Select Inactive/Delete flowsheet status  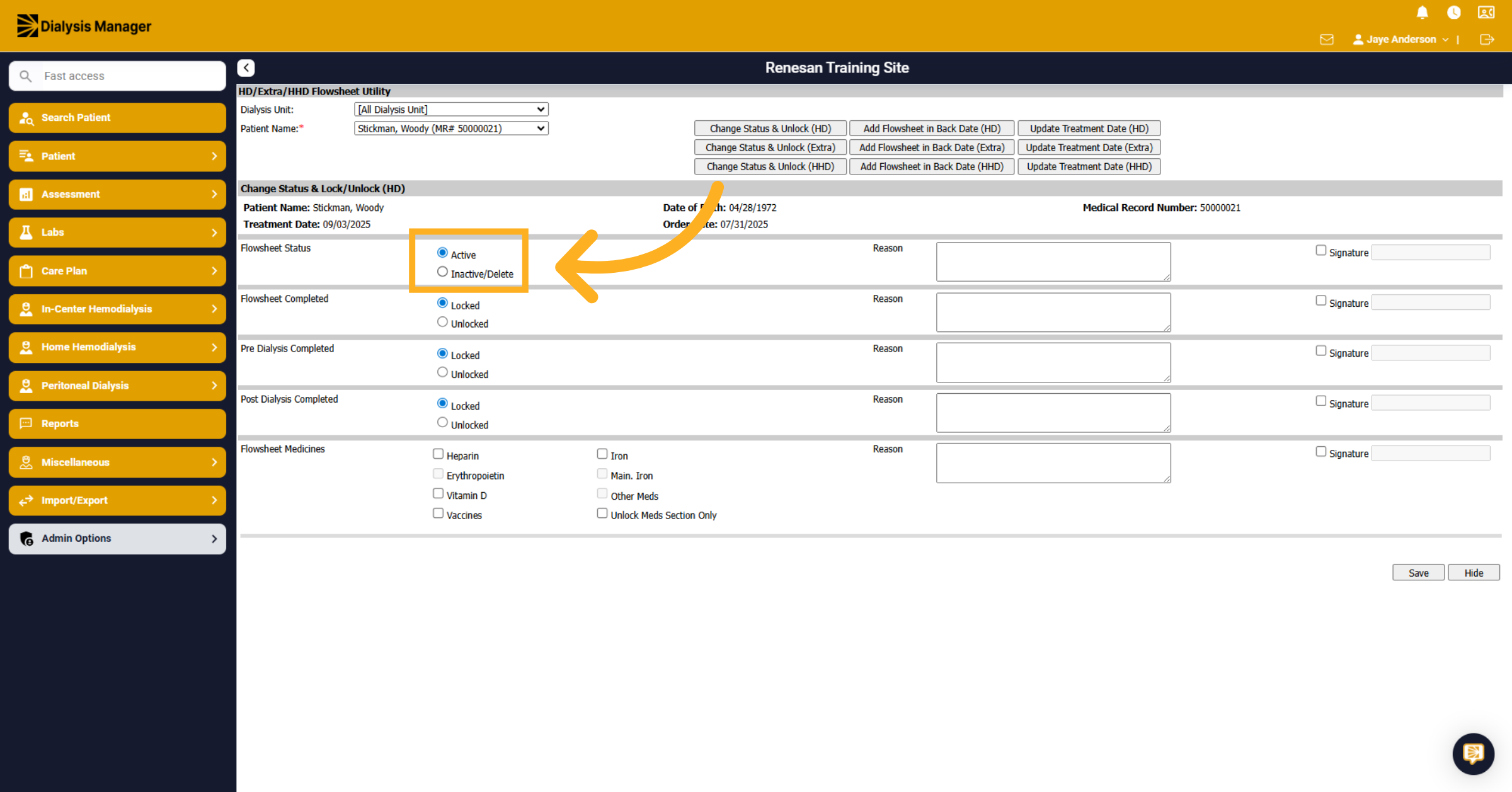coord(442,272)
